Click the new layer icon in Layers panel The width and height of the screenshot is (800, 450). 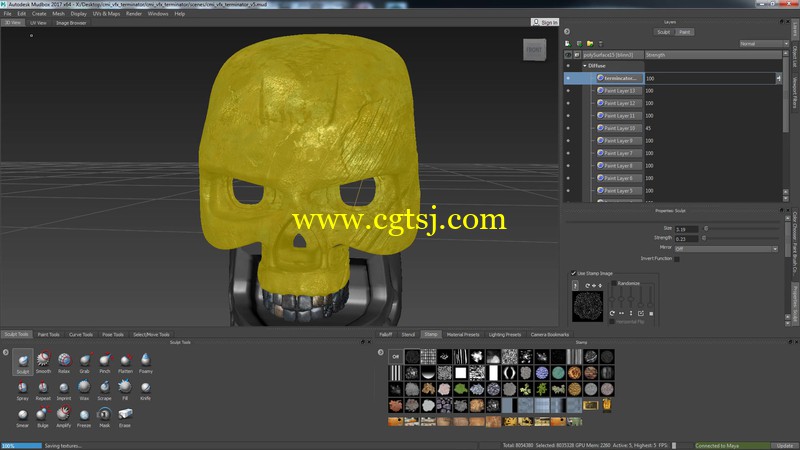point(567,44)
